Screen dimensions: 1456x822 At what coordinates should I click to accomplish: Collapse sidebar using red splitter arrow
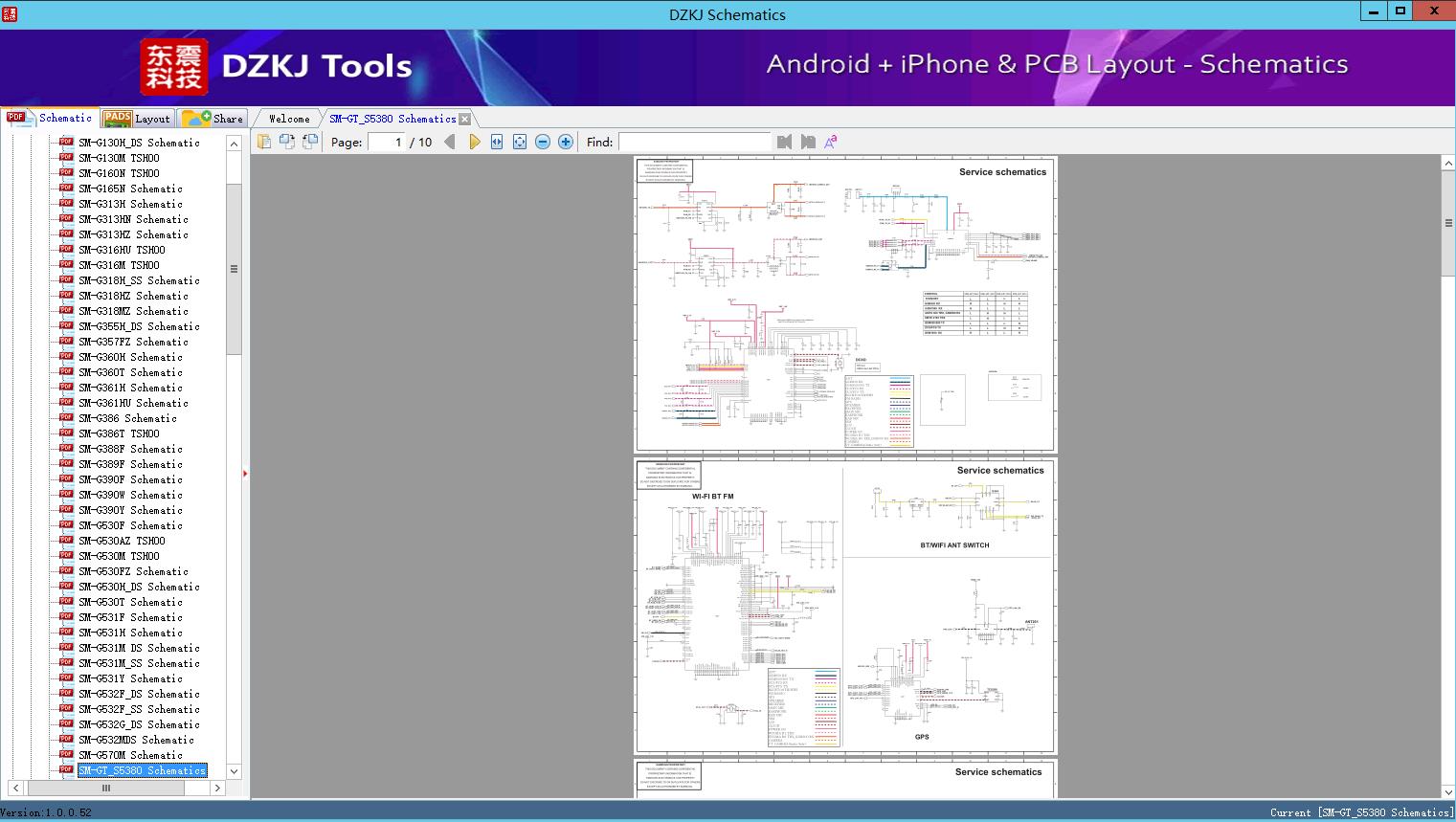[x=245, y=474]
